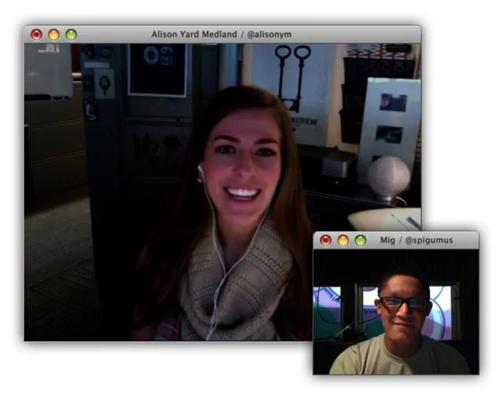
Task: Minimize the Alison Yard Medland video window
Action: pyautogui.click(x=54, y=34)
